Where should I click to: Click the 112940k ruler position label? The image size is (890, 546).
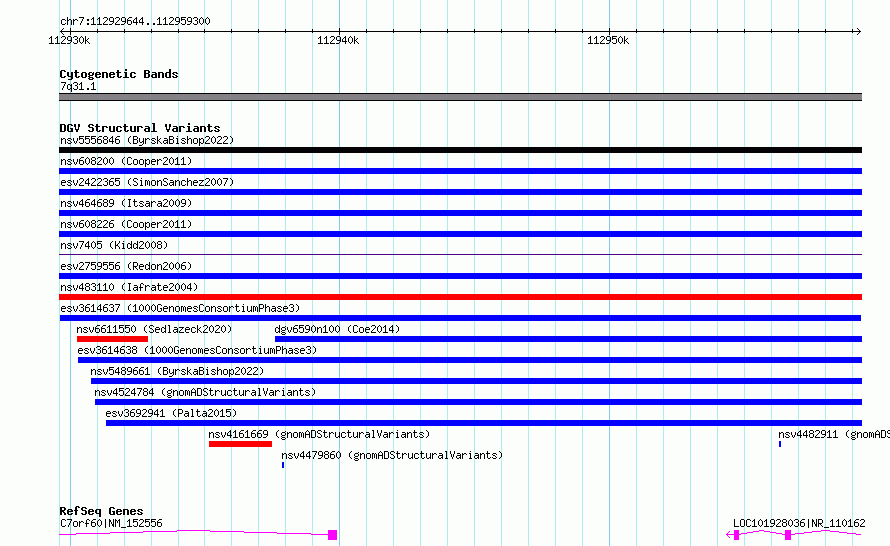pos(338,40)
